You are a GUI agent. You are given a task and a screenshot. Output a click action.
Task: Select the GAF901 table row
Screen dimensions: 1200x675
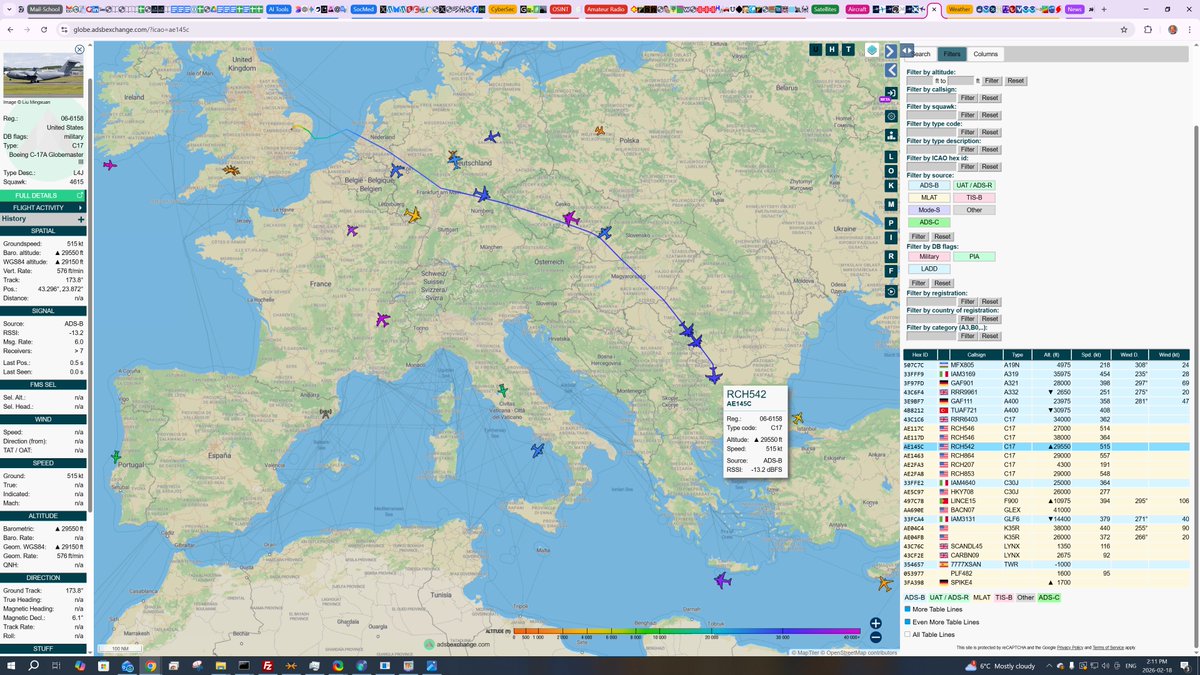(1045, 383)
